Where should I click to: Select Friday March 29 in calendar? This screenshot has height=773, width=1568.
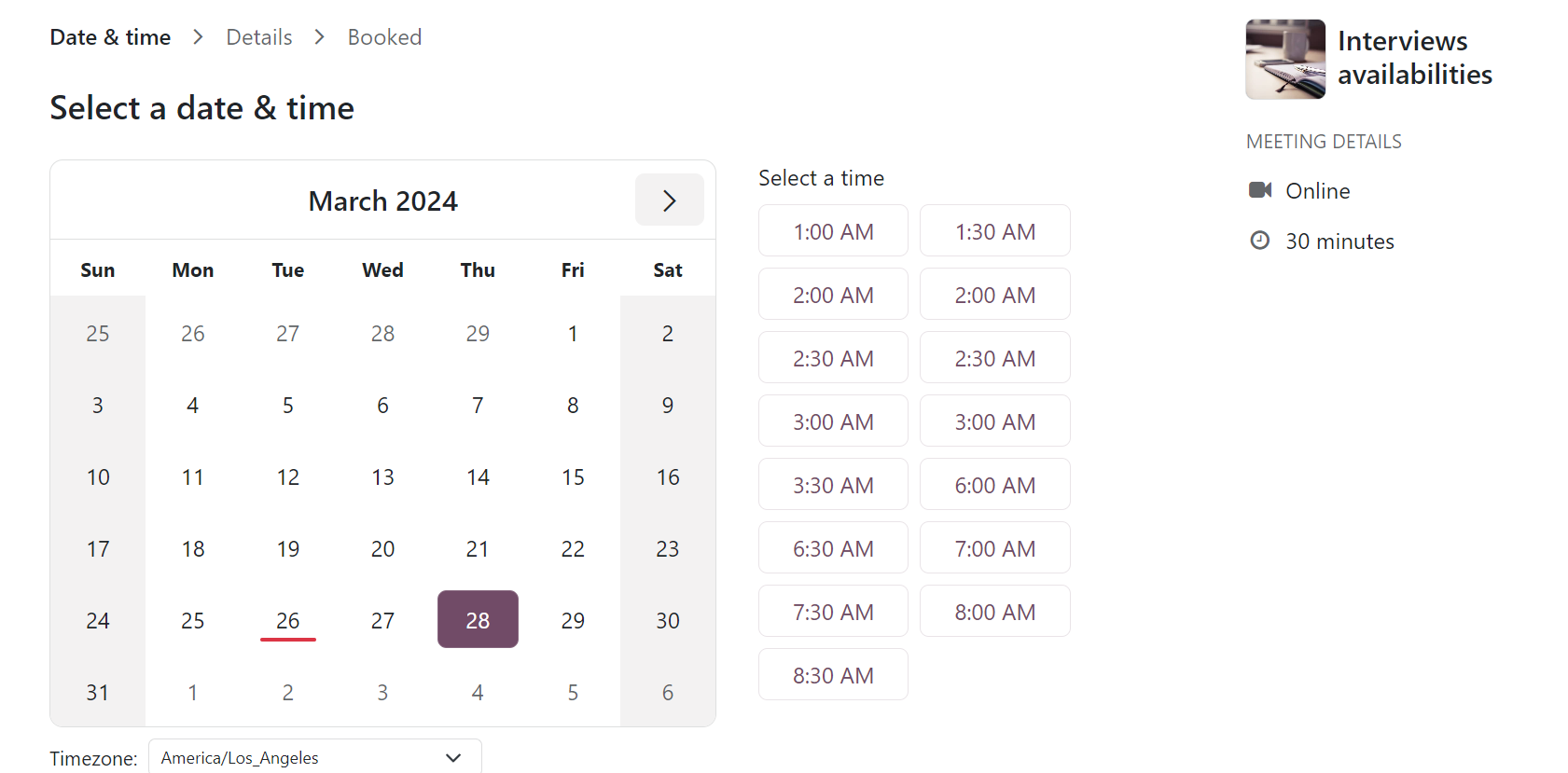click(x=573, y=620)
